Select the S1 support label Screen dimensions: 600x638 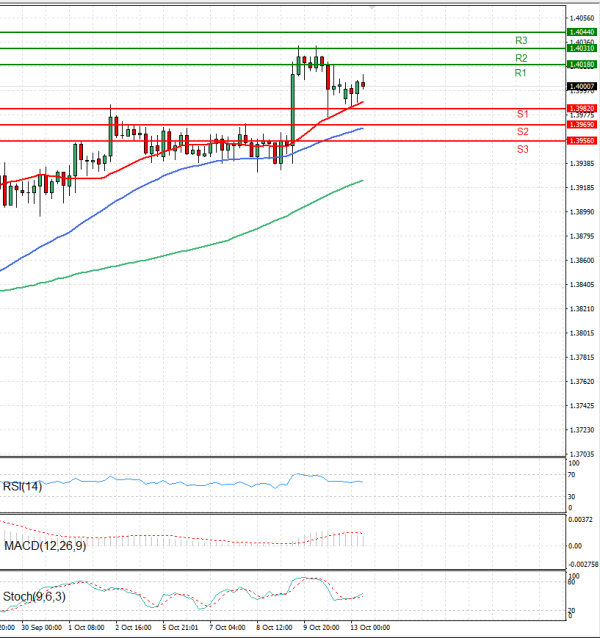(523, 116)
